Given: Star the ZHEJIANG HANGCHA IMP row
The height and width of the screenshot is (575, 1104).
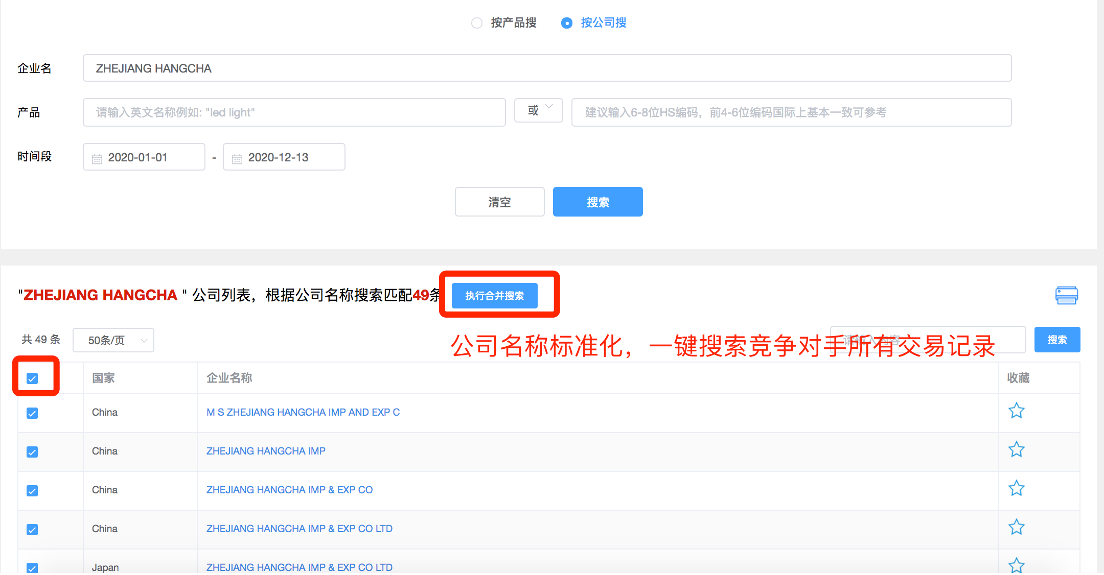Looking at the screenshot, I should click(1016, 449).
